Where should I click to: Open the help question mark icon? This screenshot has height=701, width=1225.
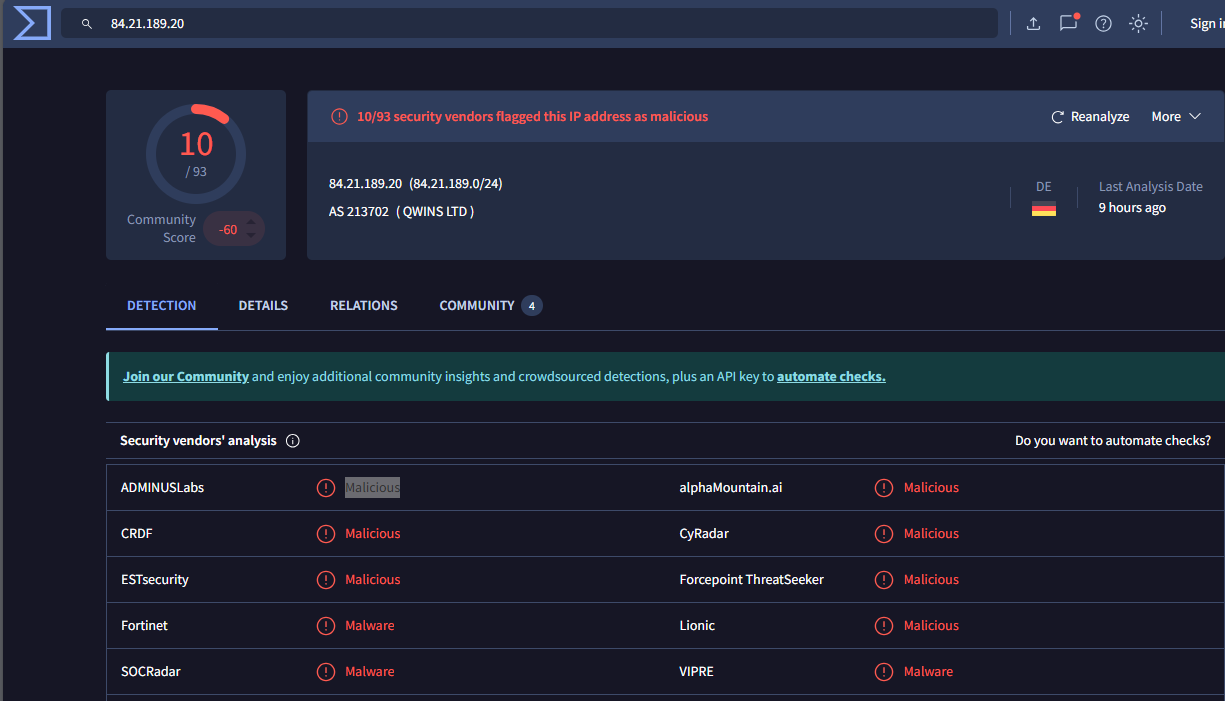pos(1103,24)
